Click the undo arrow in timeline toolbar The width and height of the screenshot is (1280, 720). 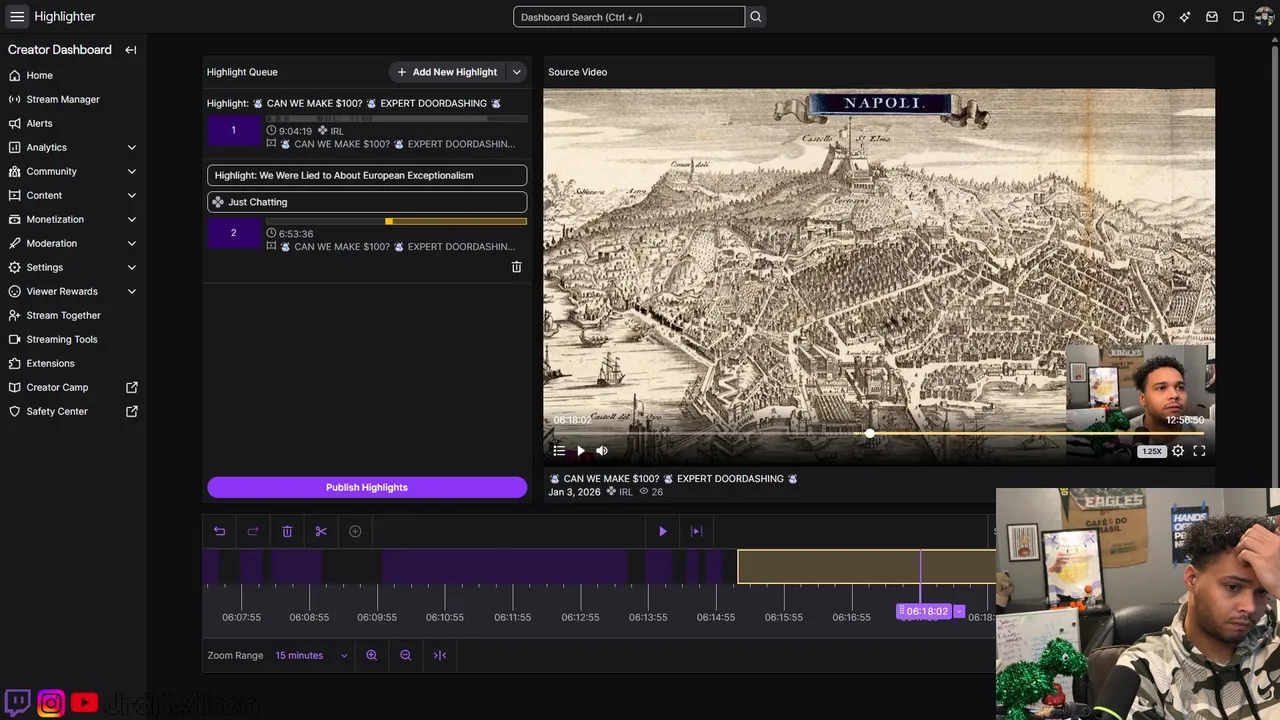220,531
